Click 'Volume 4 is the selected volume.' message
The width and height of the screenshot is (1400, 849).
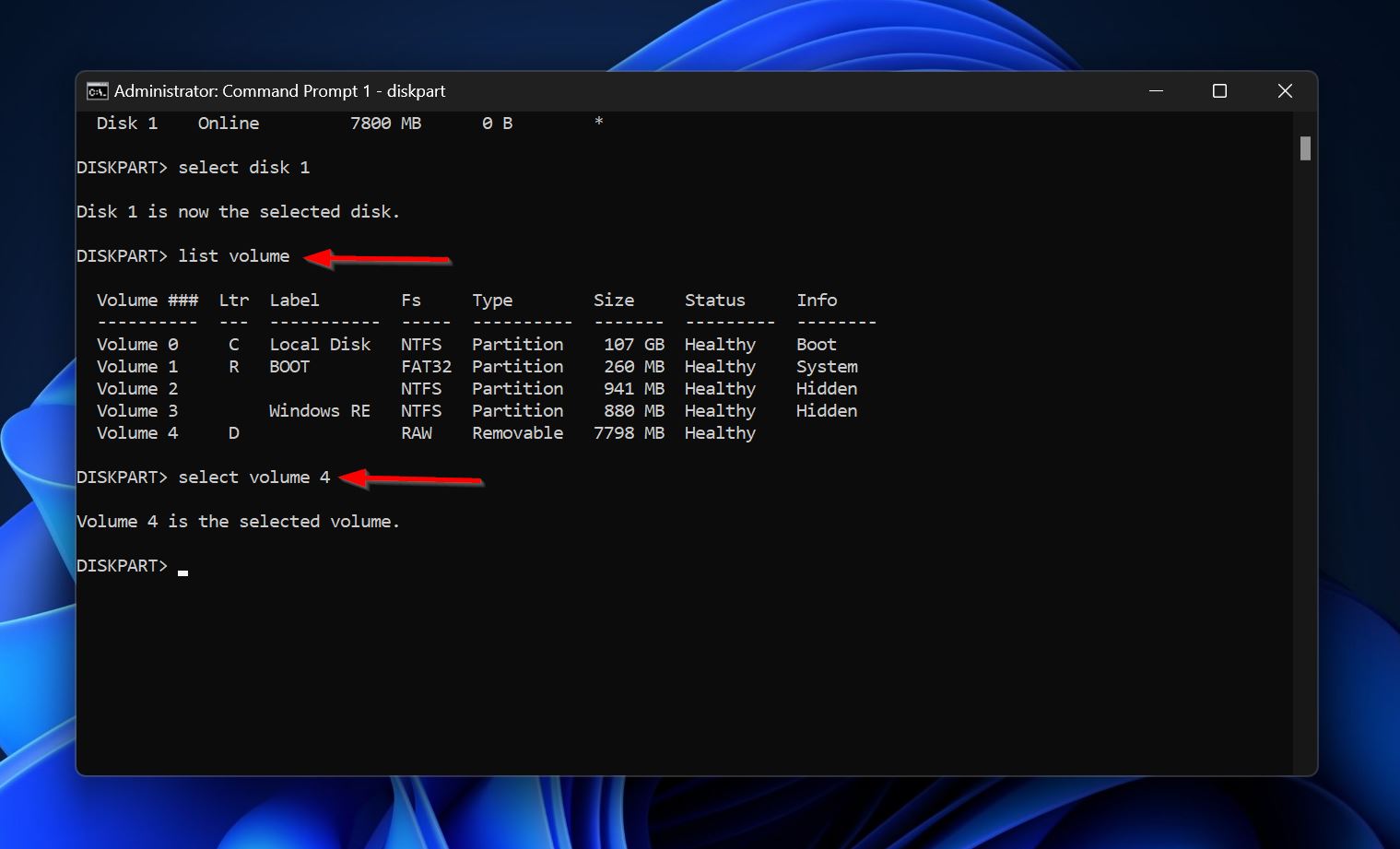(239, 522)
